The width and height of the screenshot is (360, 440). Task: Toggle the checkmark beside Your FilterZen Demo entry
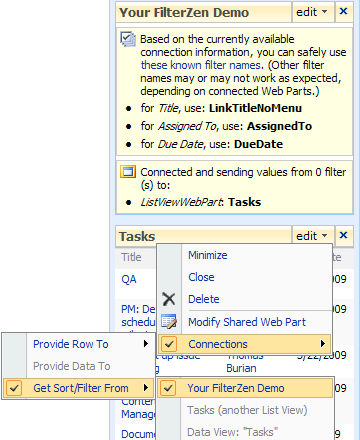click(168, 388)
